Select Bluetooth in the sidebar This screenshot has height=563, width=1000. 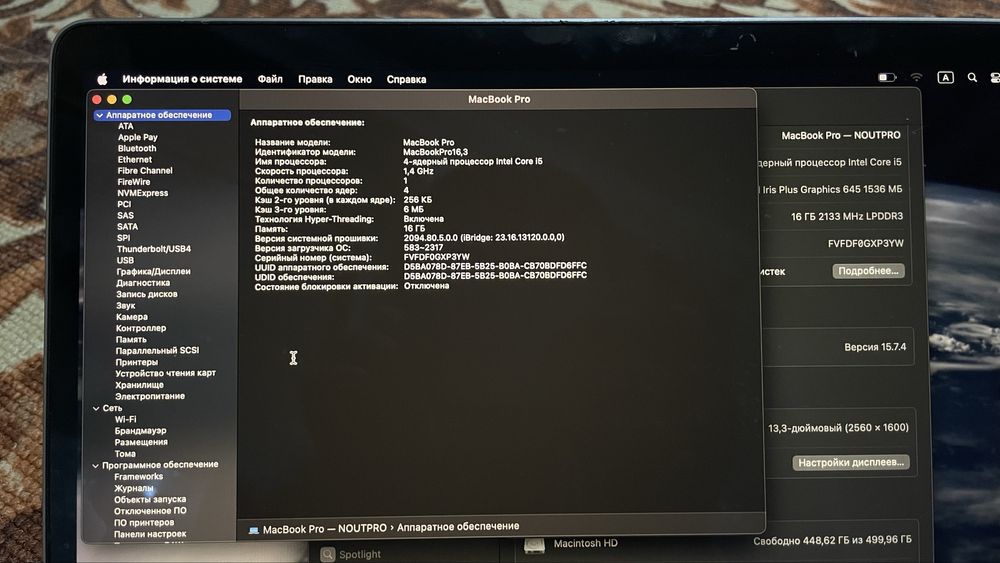(137, 149)
